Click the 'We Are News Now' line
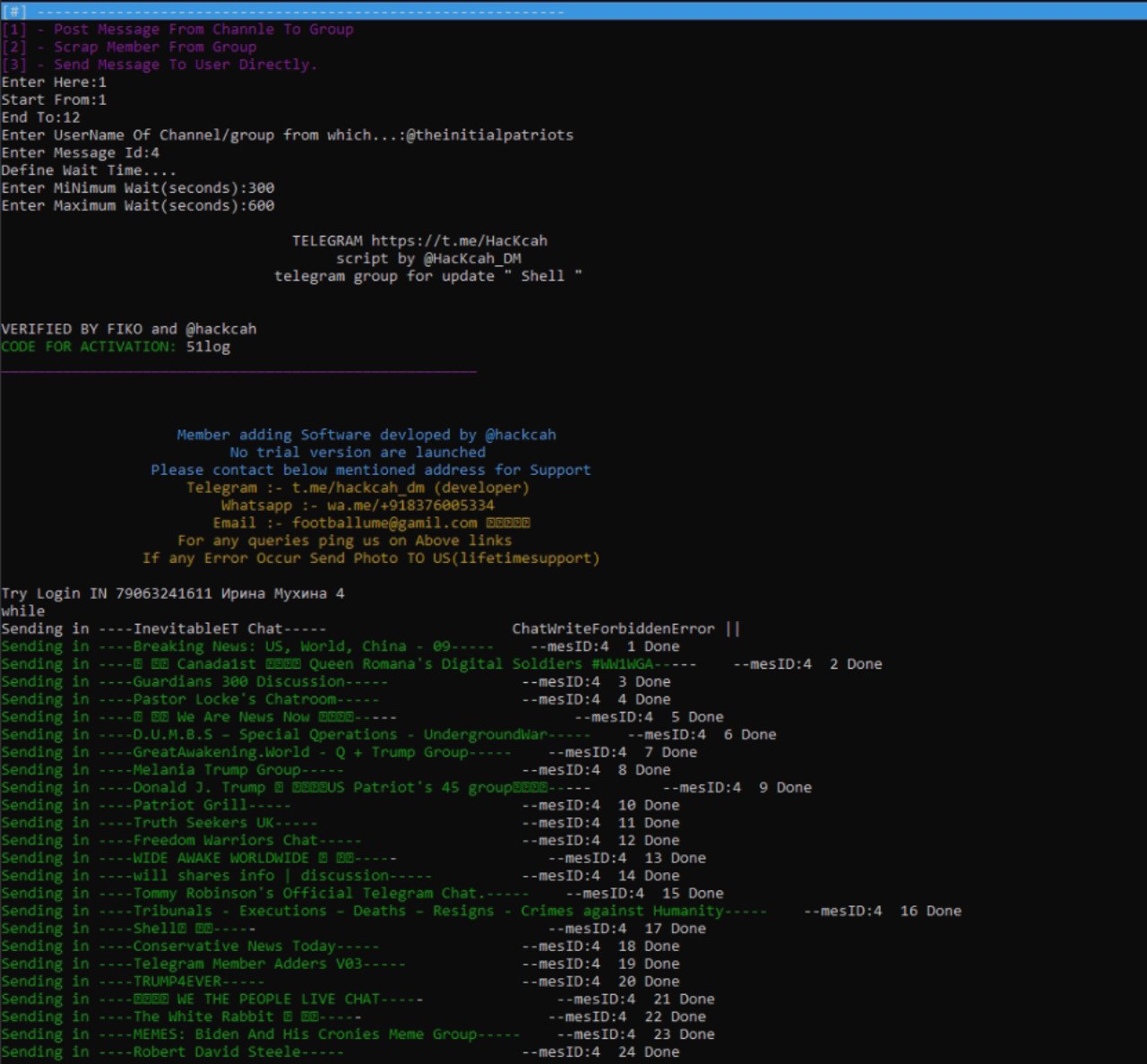Screen dimensions: 1147x1064 point(362,717)
